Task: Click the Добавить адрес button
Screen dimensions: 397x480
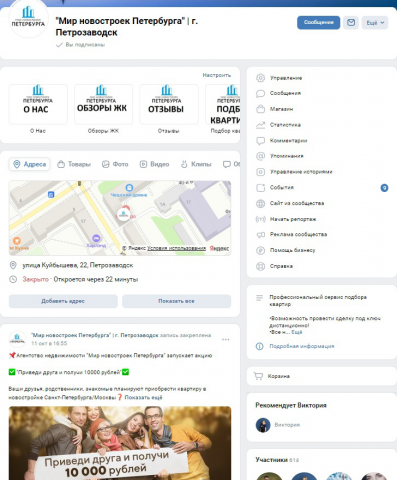Action: coord(63,301)
